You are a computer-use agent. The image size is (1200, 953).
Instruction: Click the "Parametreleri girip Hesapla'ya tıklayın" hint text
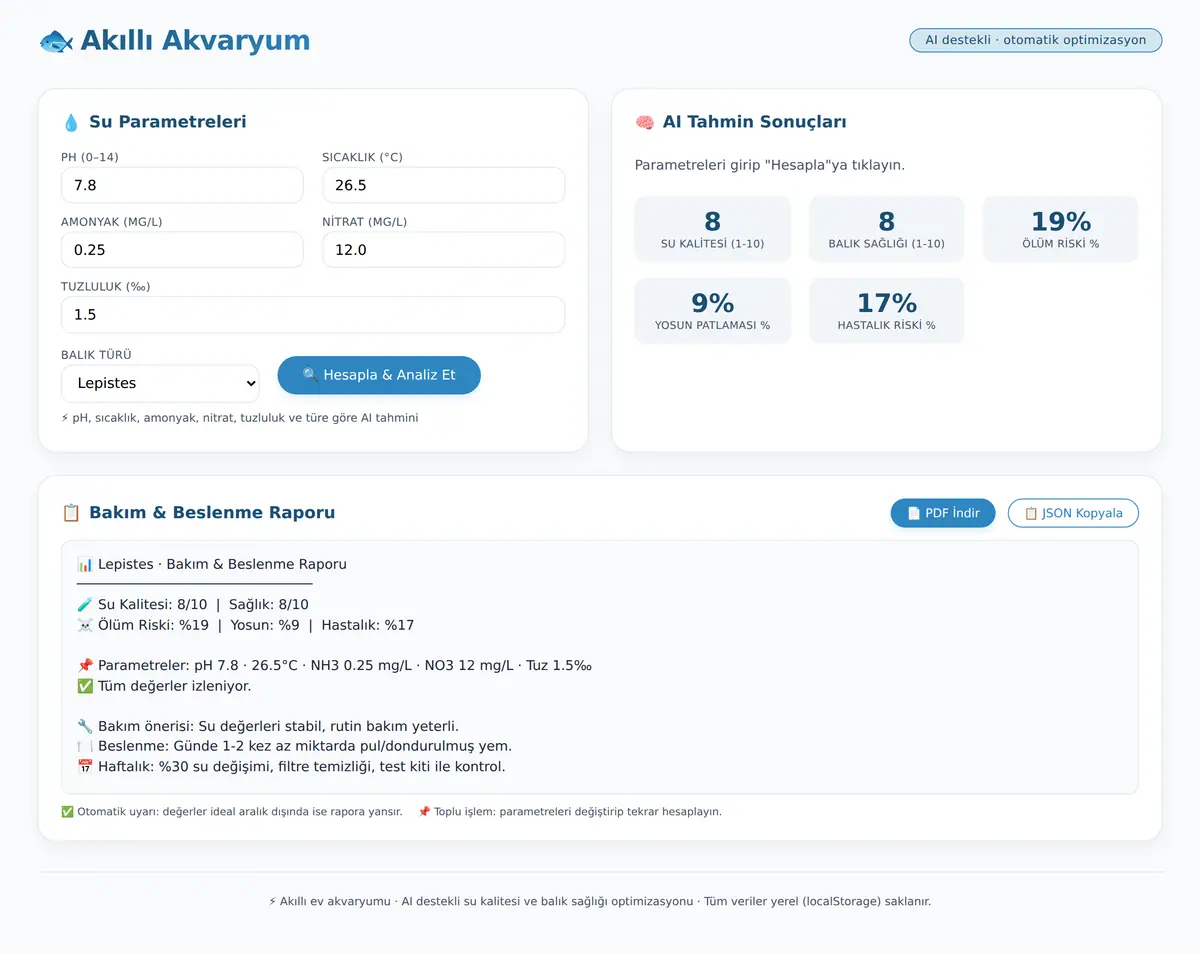coord(770,165)
